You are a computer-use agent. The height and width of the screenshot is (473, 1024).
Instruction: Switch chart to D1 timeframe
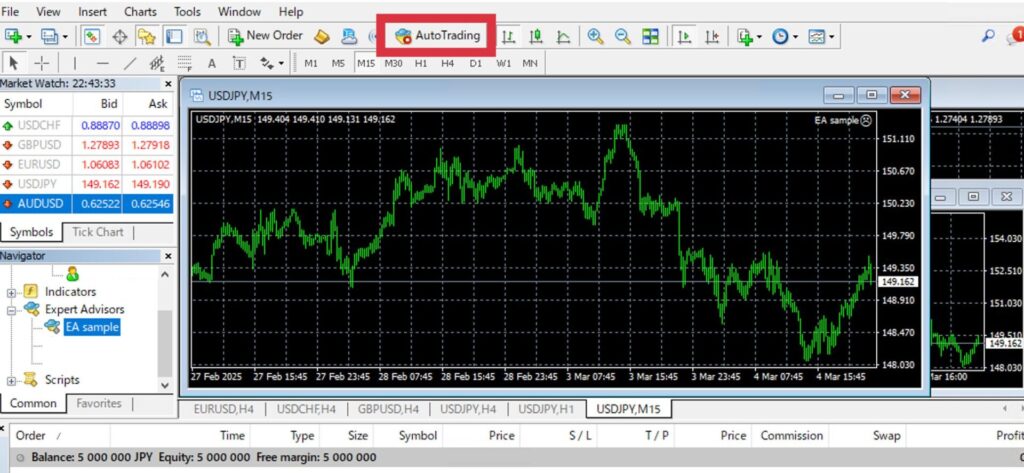(x=475, y=63)
